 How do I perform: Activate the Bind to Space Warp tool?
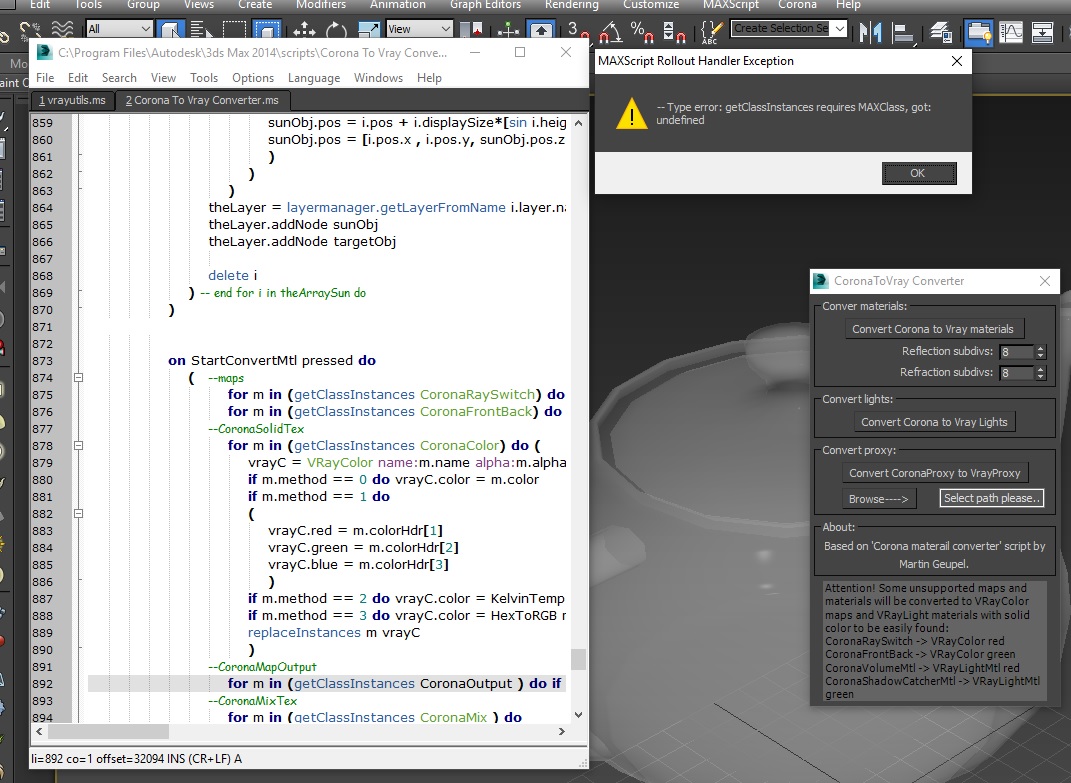pos(62,29)
